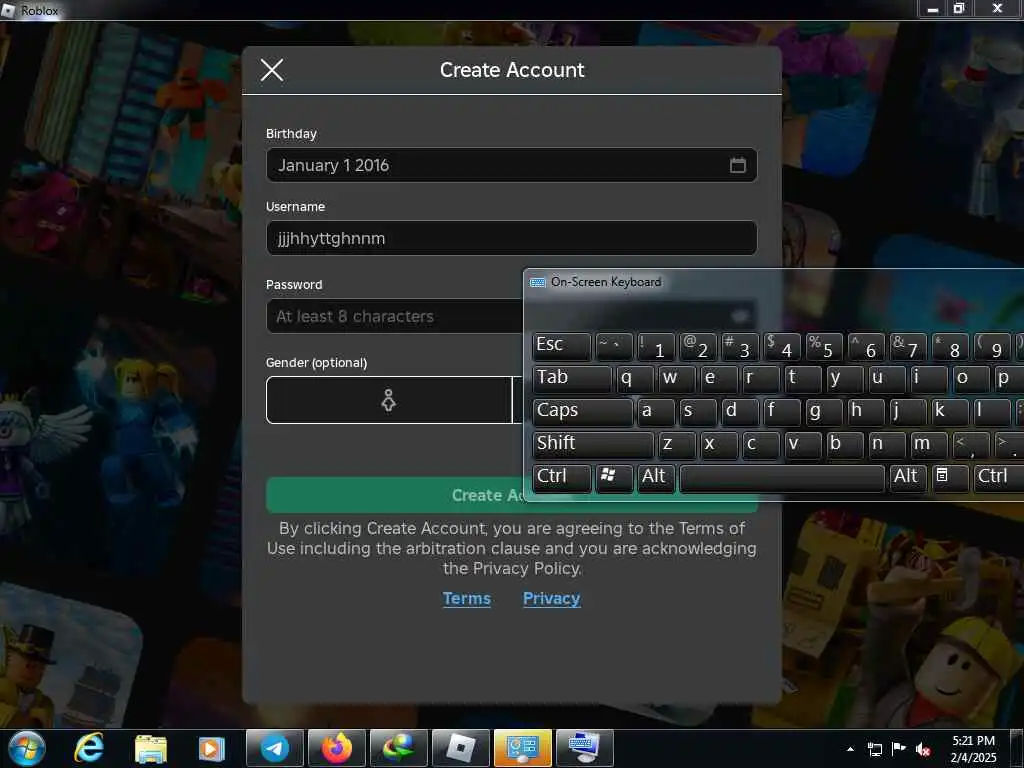The width and height of the screenshot is (1024, 768).
Task: Show hidden system tray icons arrow
Action: point(850,749)
